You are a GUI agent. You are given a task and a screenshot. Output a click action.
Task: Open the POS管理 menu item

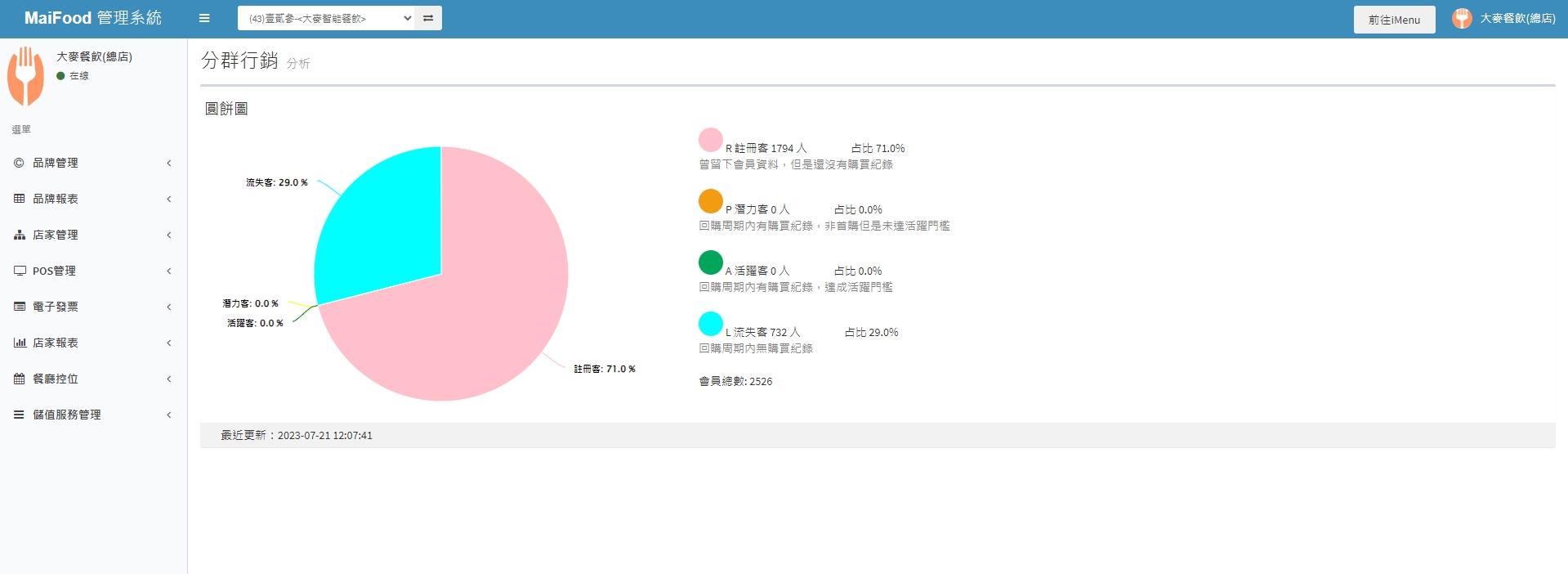[x=54, y=271]
